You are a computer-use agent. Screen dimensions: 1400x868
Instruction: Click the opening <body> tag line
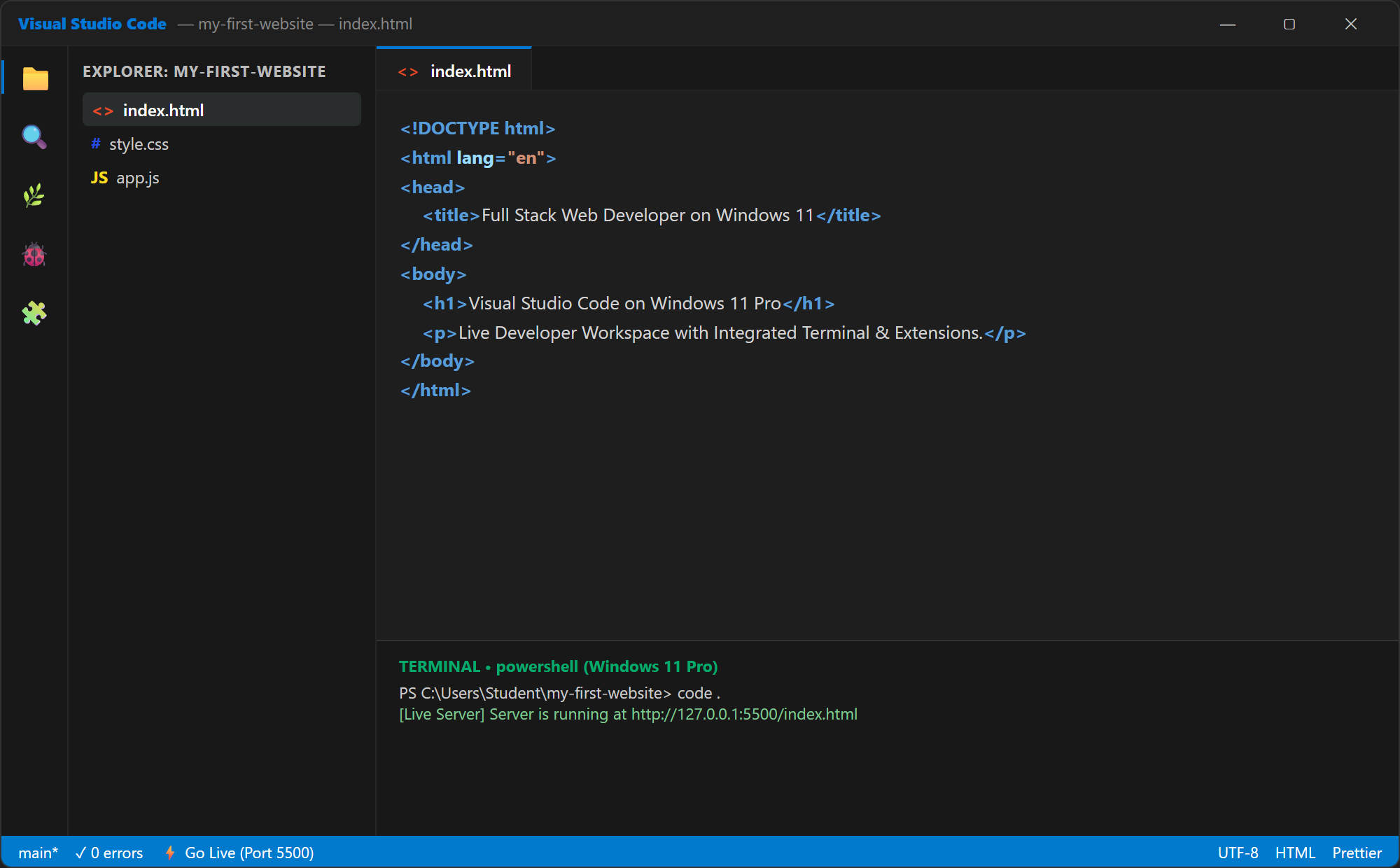coord(433,274)
